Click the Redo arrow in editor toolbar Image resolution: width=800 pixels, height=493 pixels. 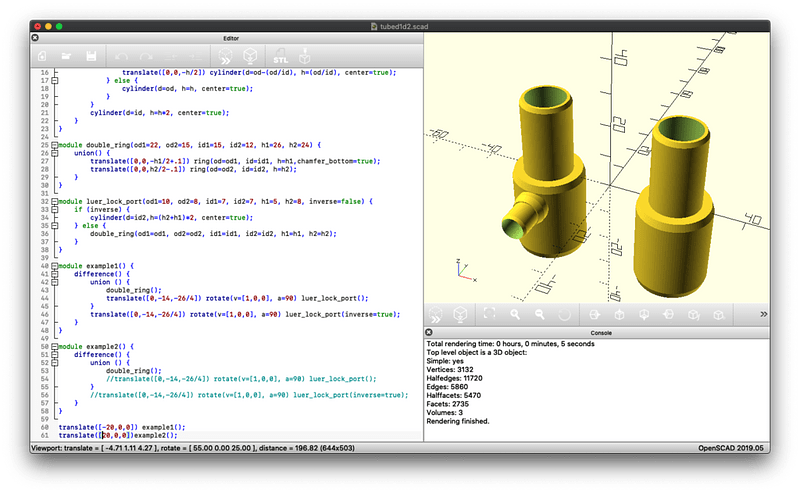[x=146, y=56]
